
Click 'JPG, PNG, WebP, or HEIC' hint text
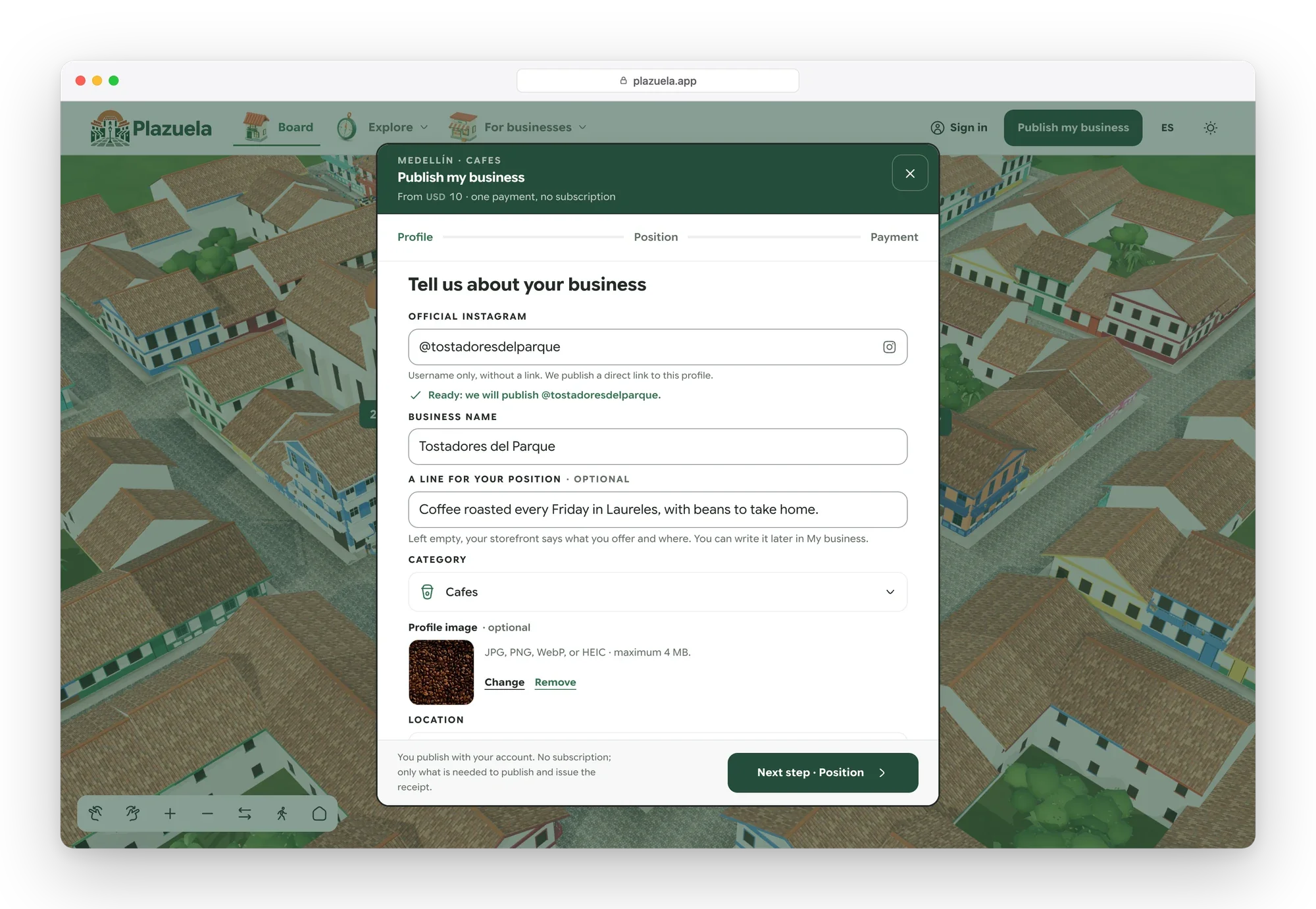pyautogui.click(x=588, y=652)
